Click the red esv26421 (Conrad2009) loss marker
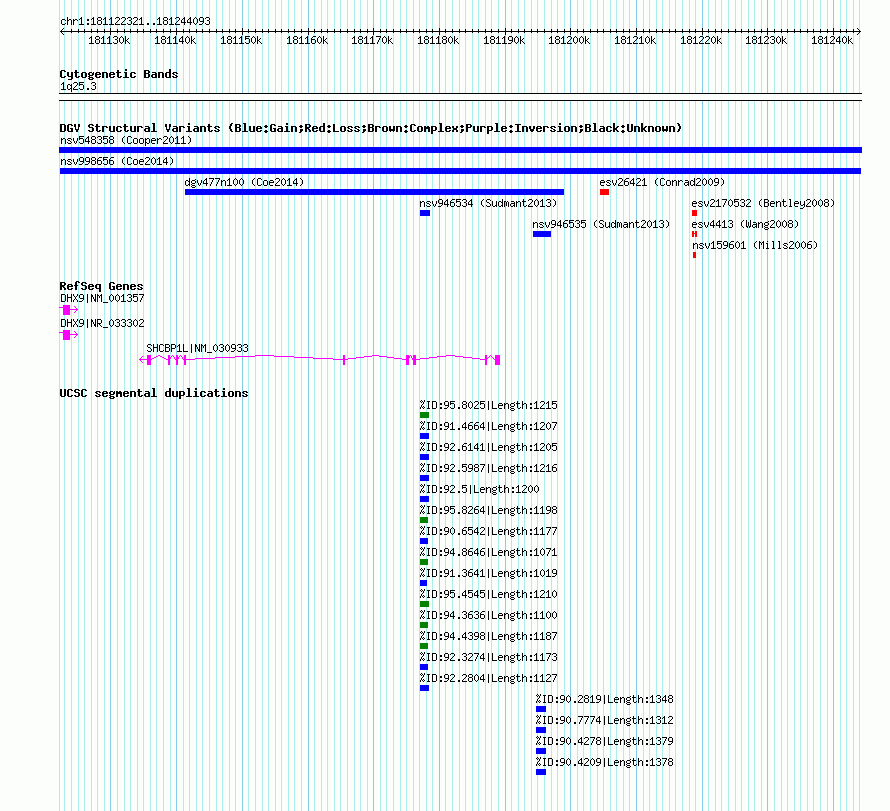 point(604,192)
